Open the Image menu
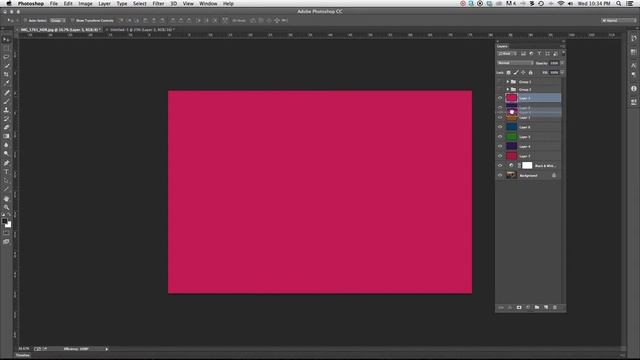640x360 pixels. click(85, 4)
